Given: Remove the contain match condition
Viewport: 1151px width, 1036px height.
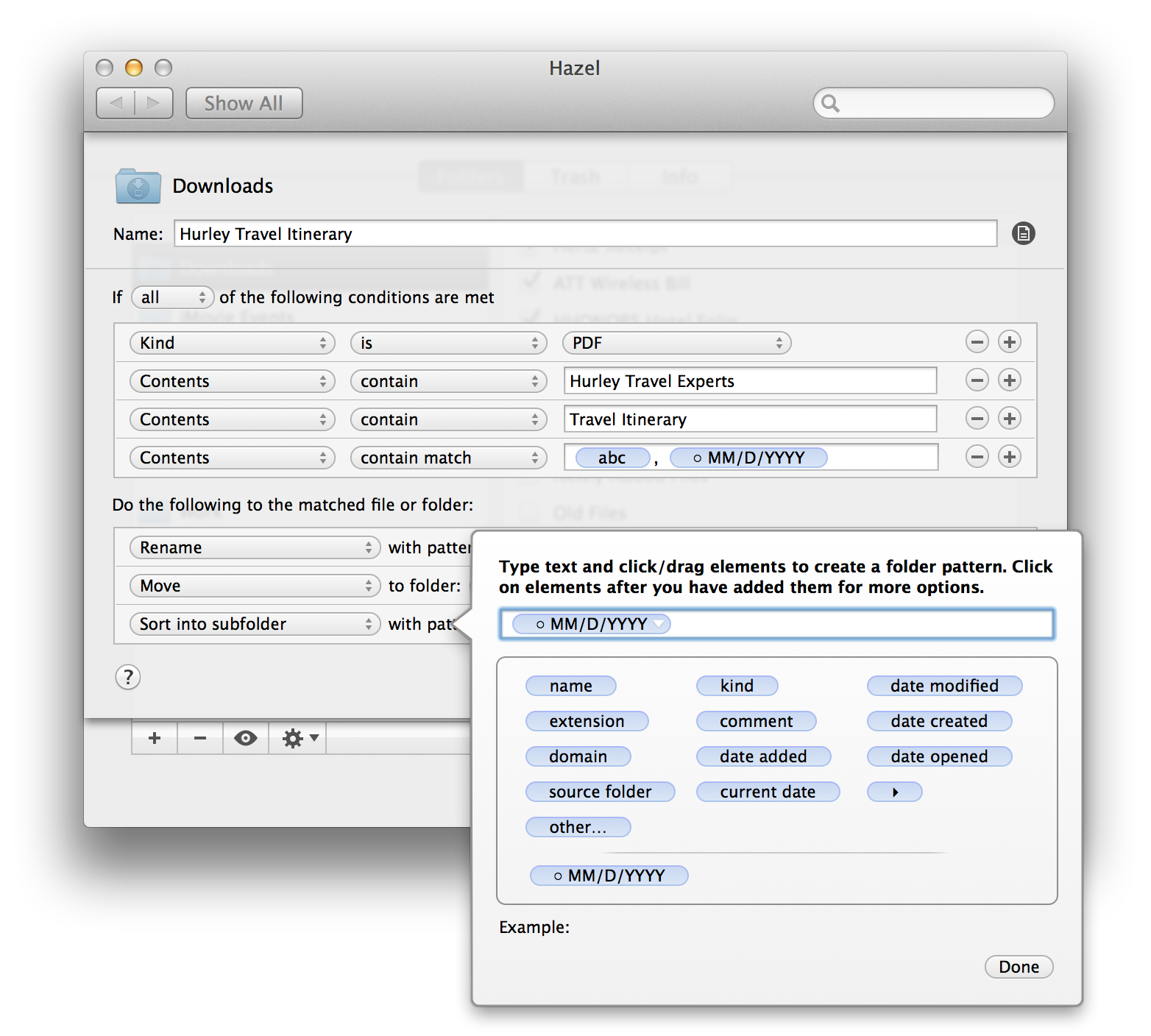Looking at the screenshot, I should pyautogui.click(x=977, y=457).
